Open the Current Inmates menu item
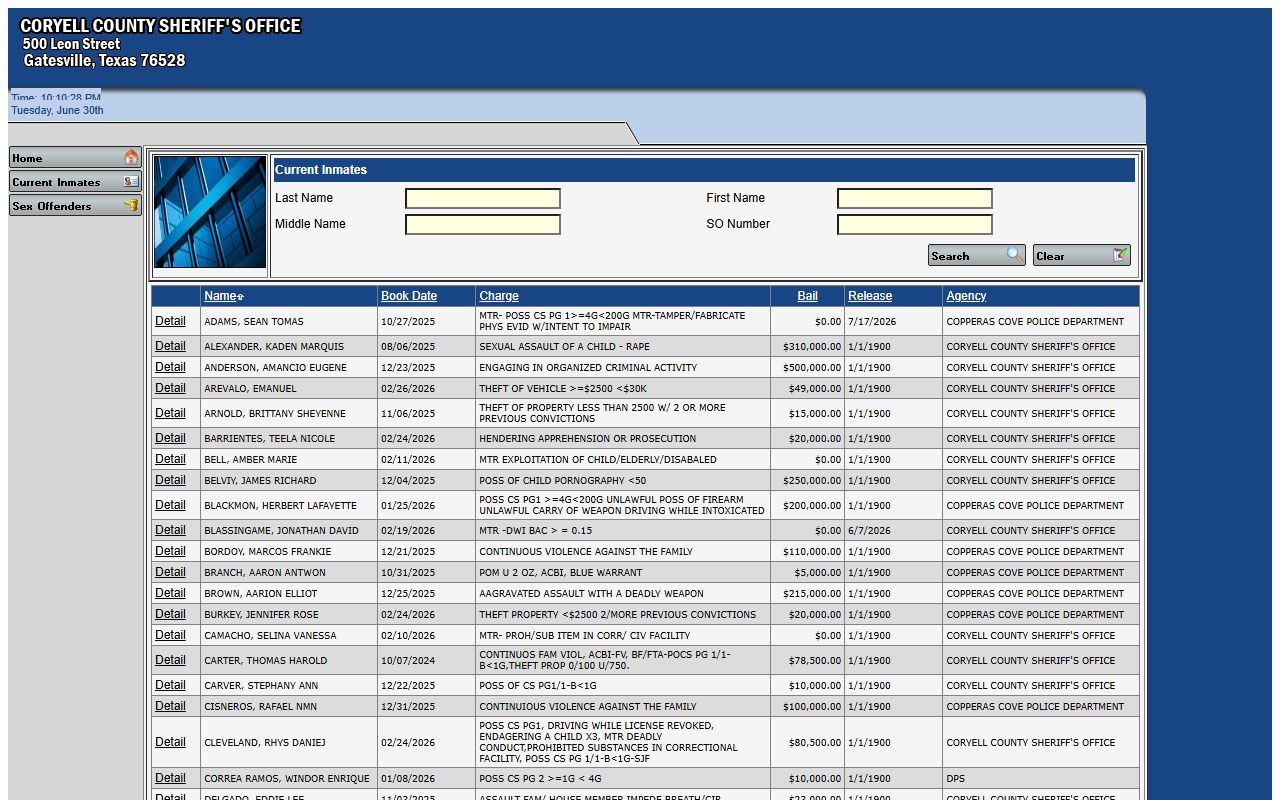 75,182
